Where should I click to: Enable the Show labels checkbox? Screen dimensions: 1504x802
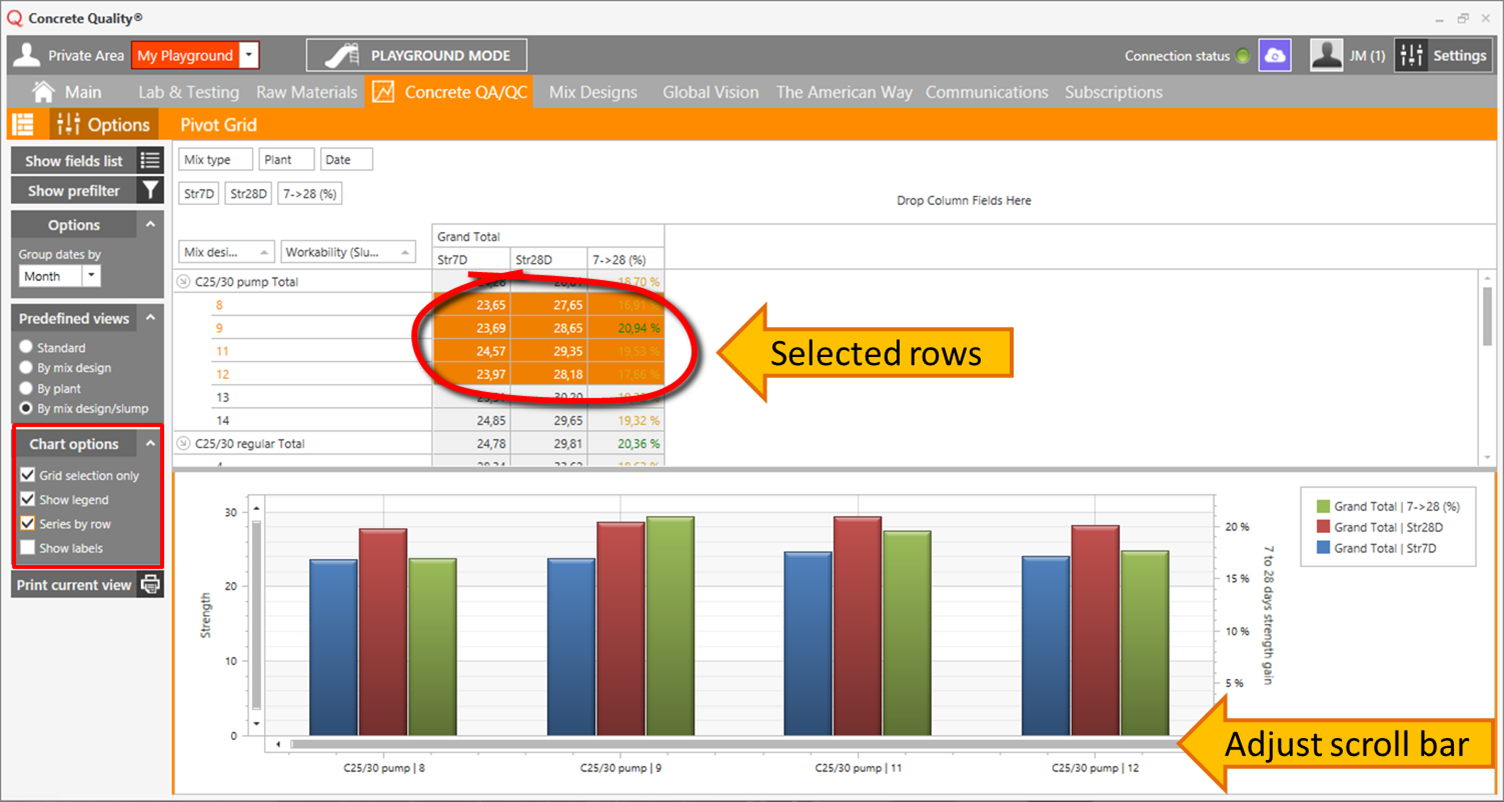click(x=28, y=548)
